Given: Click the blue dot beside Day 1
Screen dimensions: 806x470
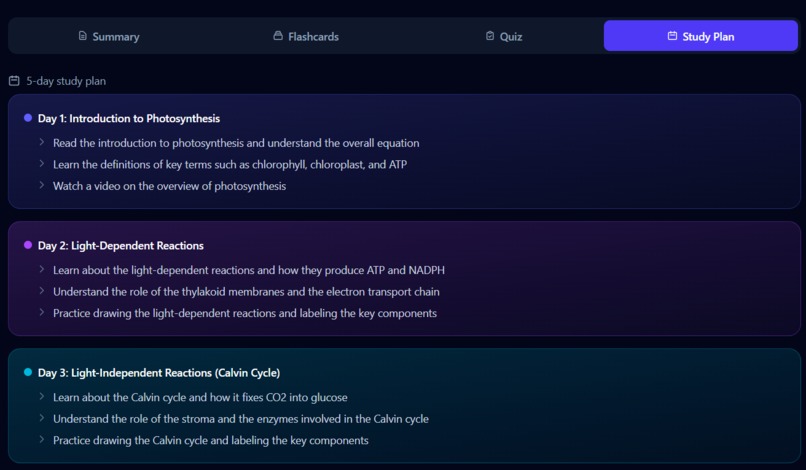Looking at the screenshot, I should 28,118.
